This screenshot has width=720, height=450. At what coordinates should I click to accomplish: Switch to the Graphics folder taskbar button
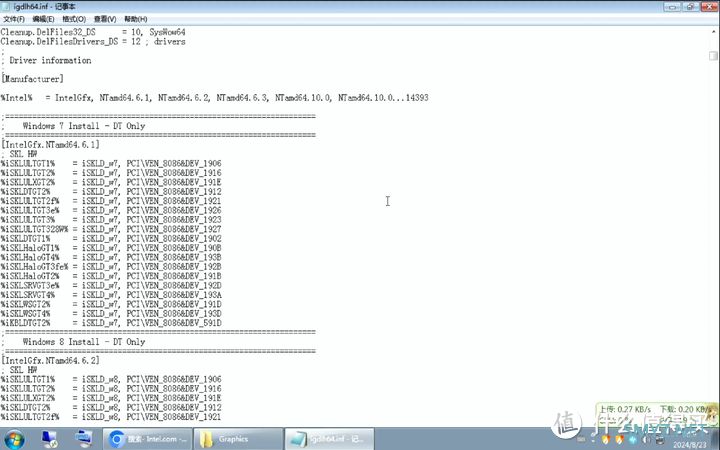238,439
